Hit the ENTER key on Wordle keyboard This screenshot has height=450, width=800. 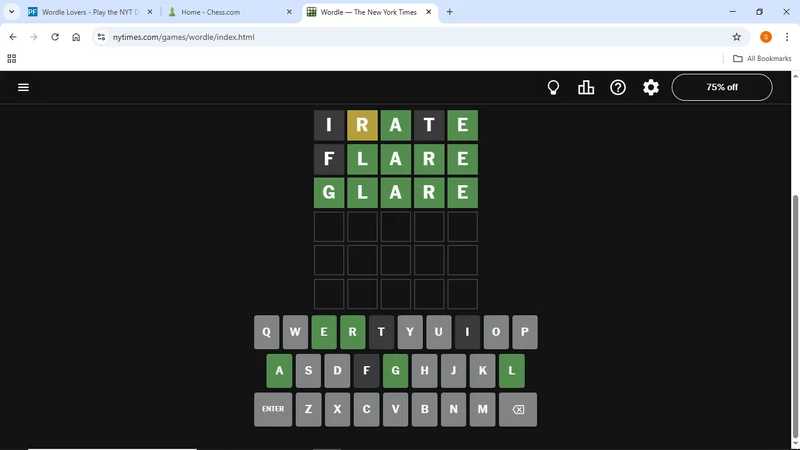tap(273, 409)
